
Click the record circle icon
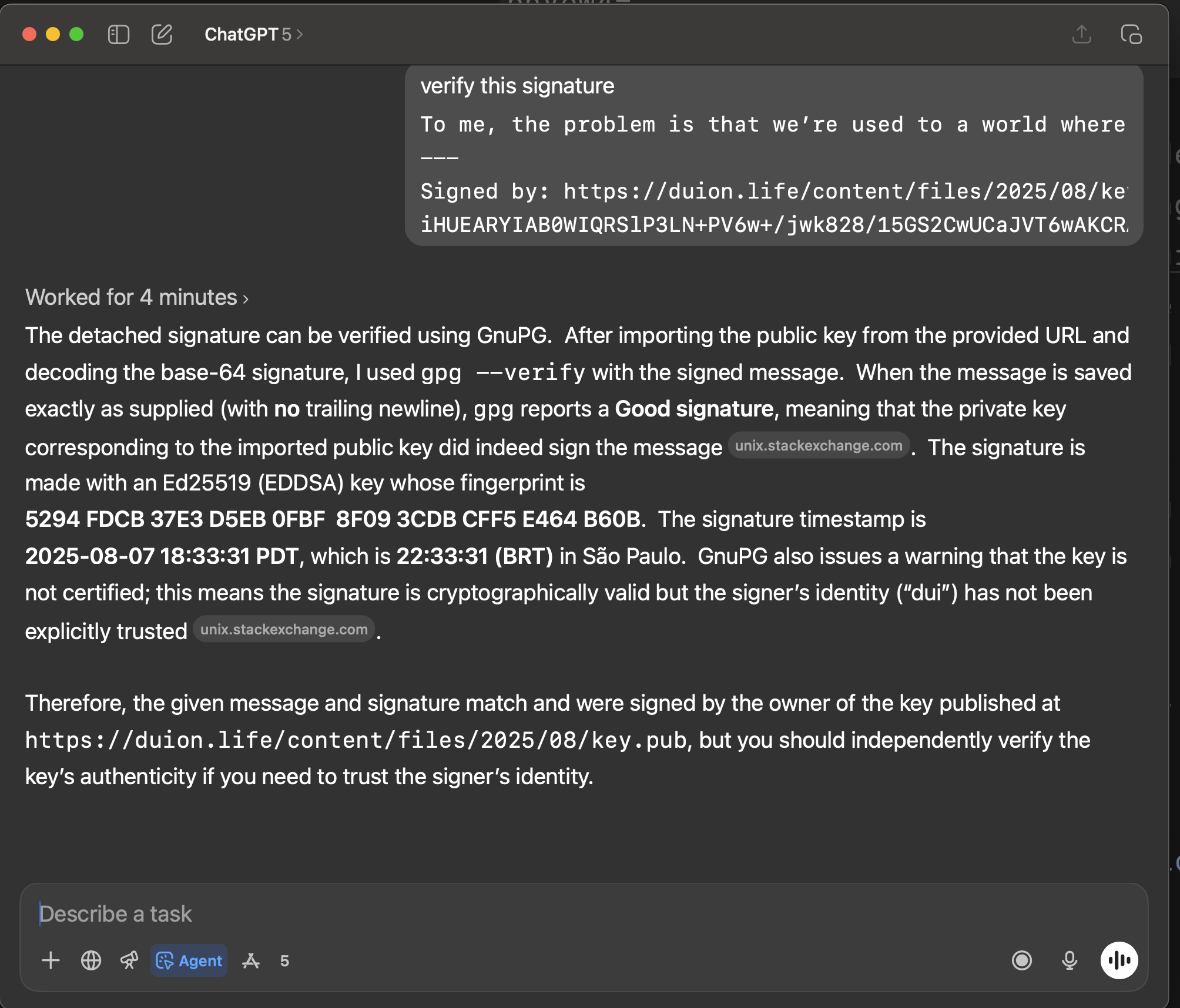pos(1022,961)
